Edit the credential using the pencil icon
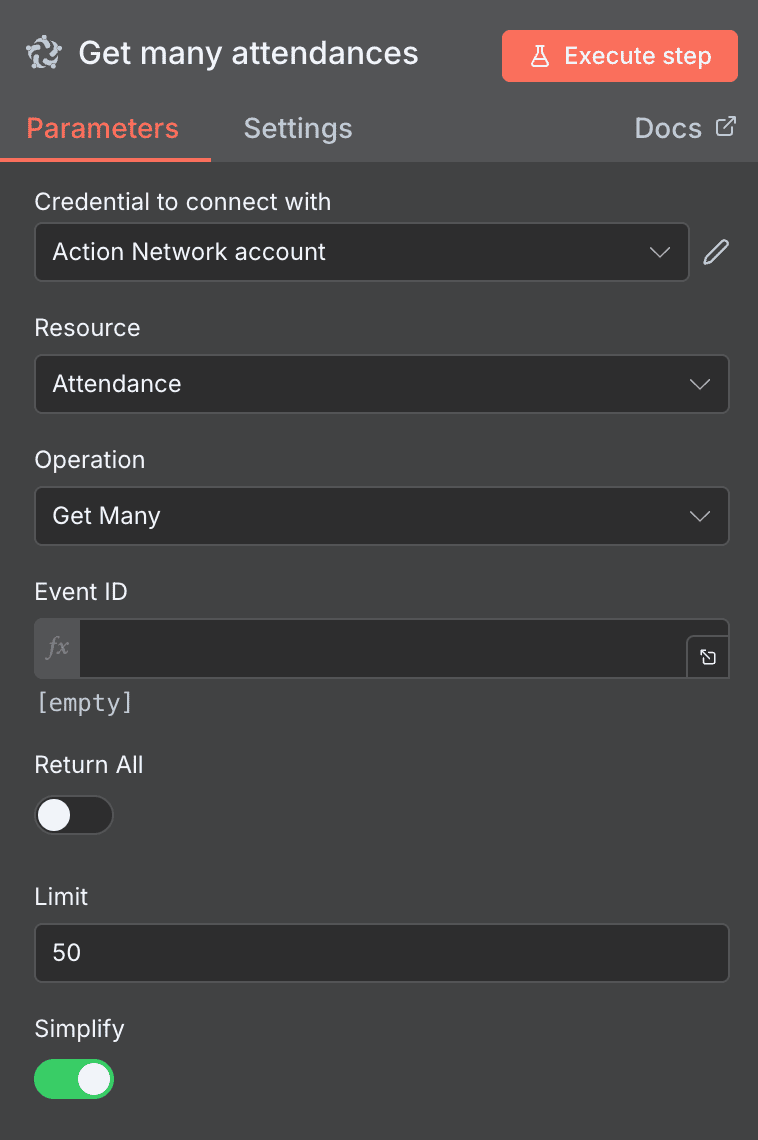Viewport: 758px width, 1140px height. (716, 252)
